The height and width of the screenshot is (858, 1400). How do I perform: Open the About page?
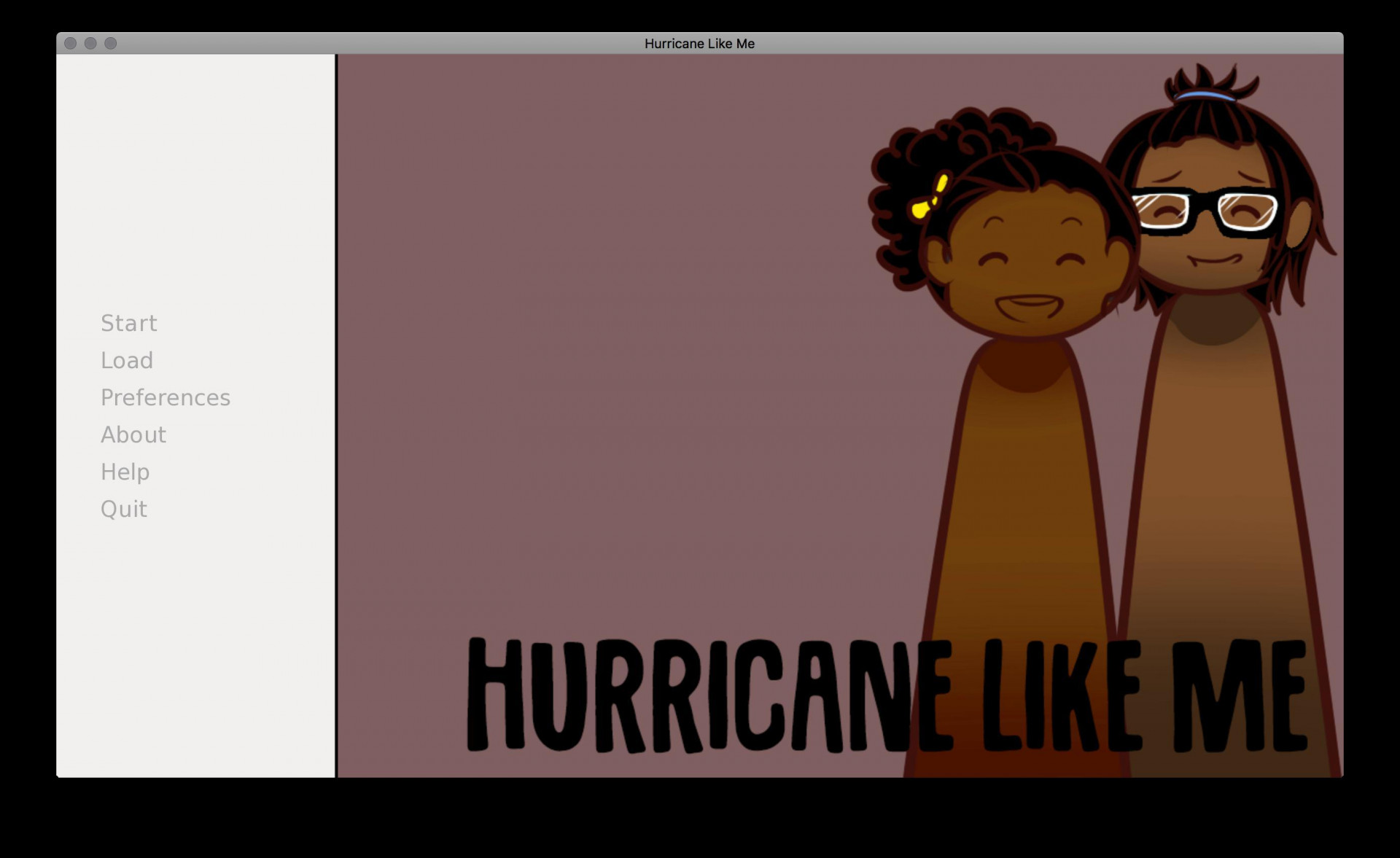click(133, 434)
